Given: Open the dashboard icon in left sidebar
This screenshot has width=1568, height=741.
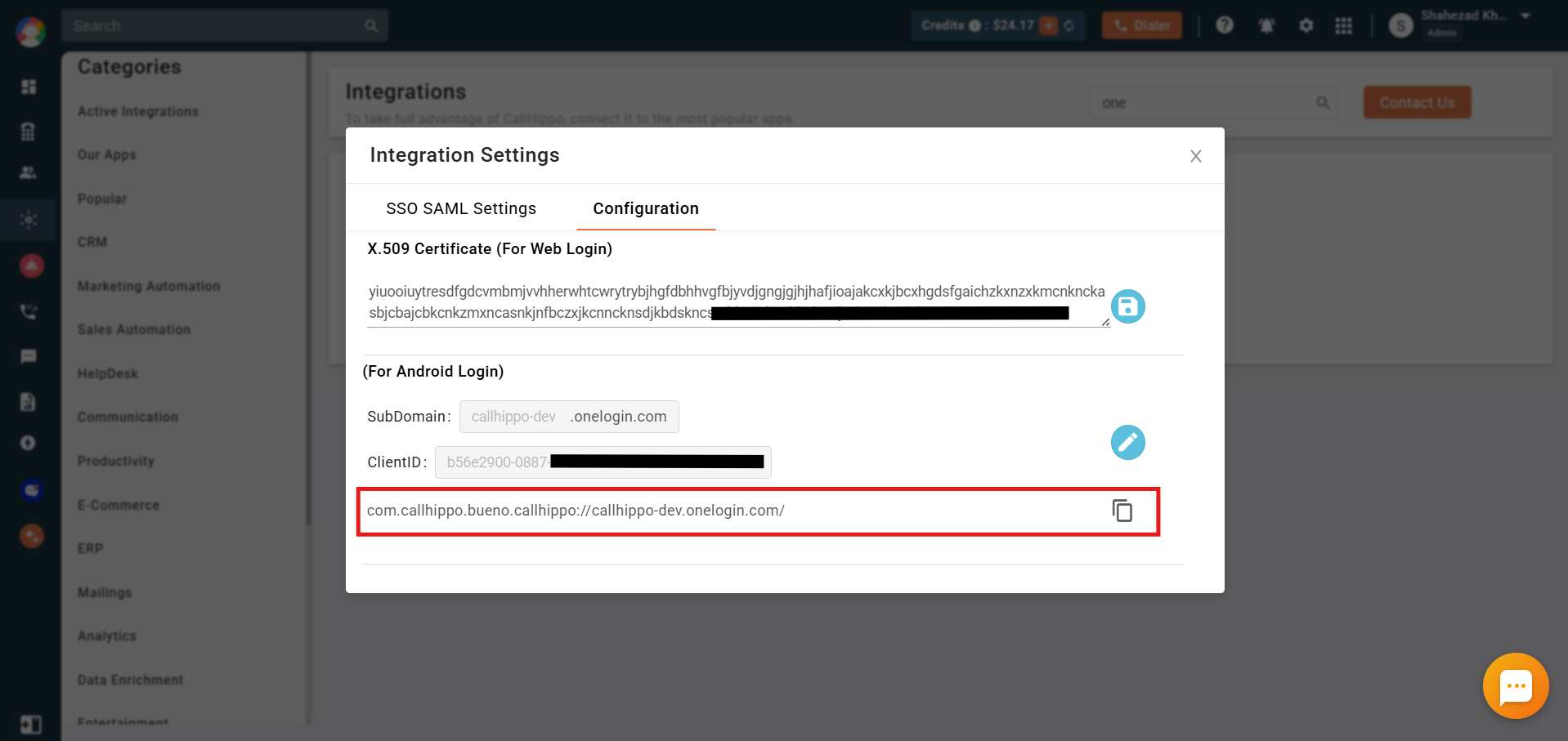Looking at the screenshot, I should tap(29, 87).
